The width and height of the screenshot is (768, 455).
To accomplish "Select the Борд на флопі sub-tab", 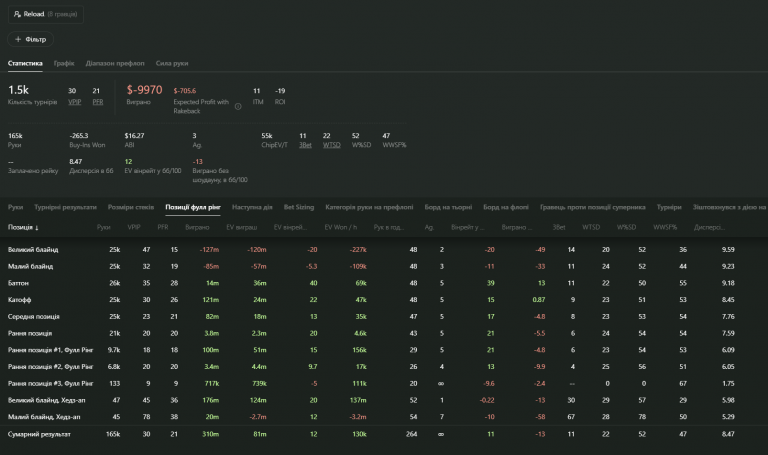I will (x=506, y=207).
